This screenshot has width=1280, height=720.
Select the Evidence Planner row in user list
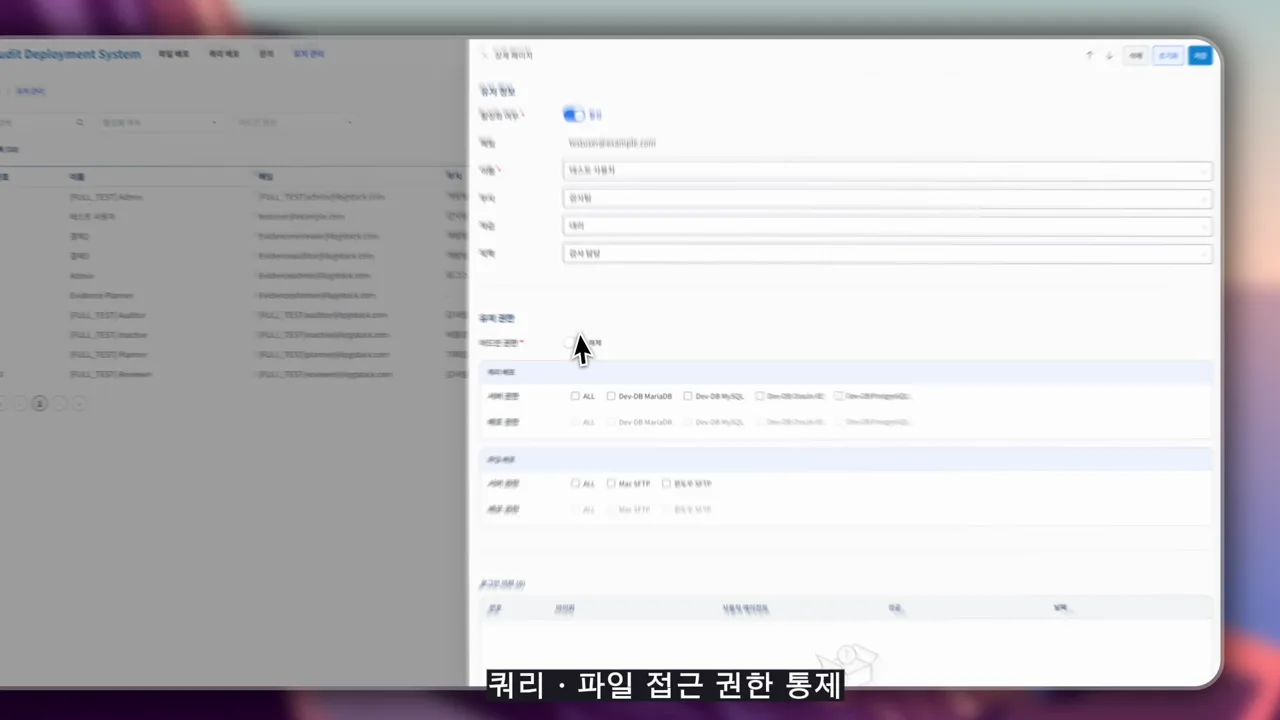[x=235, y=295]
